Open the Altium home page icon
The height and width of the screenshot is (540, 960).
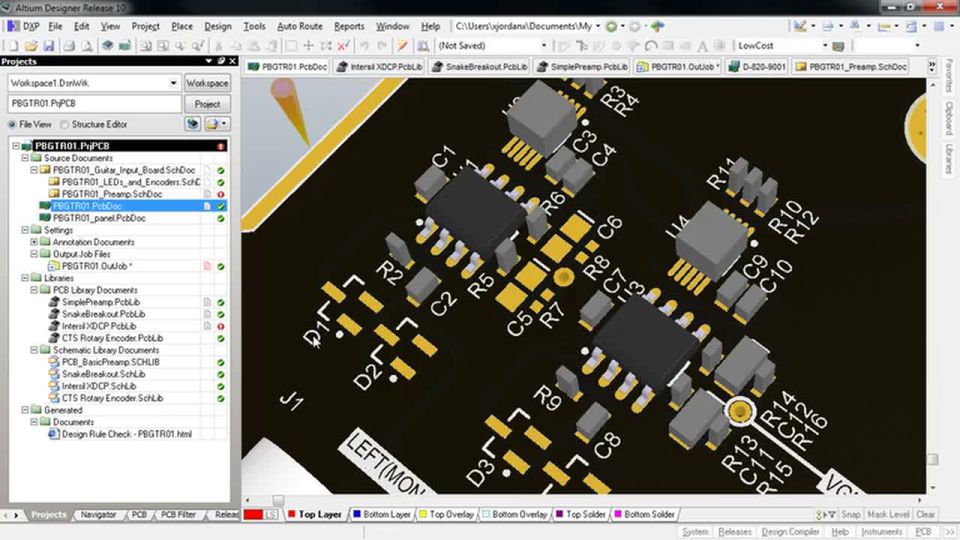[657, 26]
